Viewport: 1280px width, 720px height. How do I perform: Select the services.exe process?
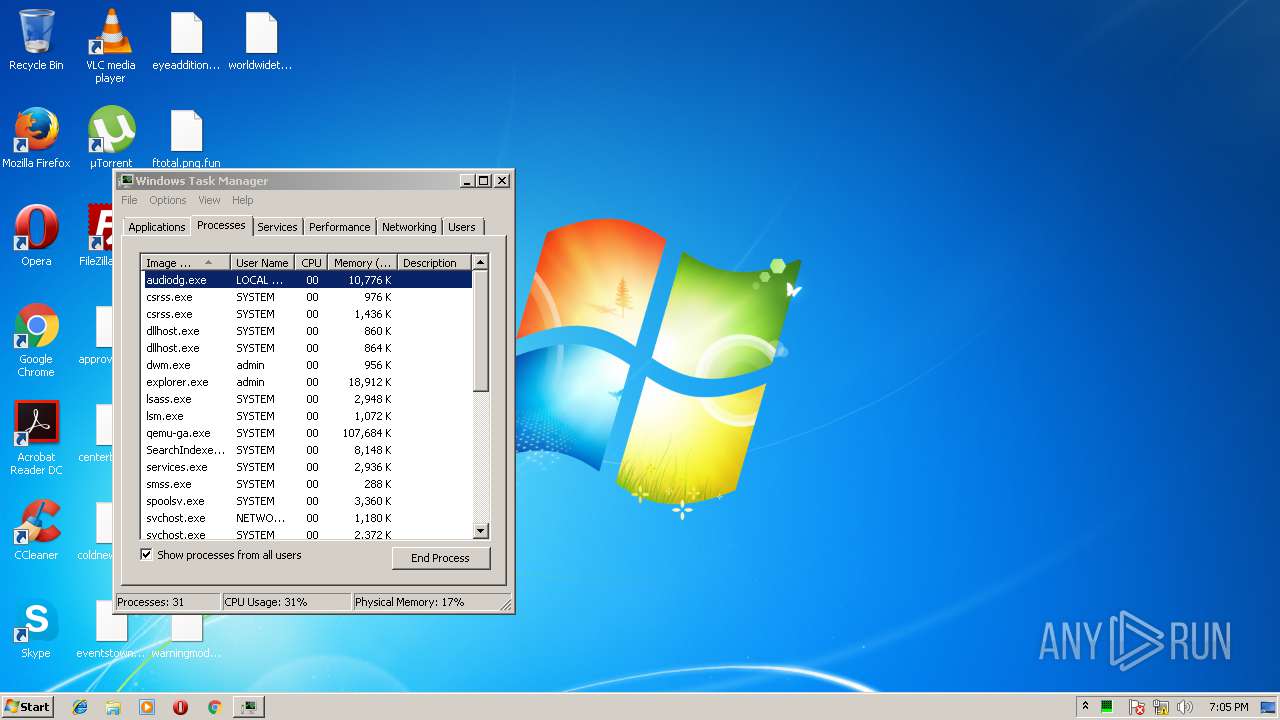306,467
